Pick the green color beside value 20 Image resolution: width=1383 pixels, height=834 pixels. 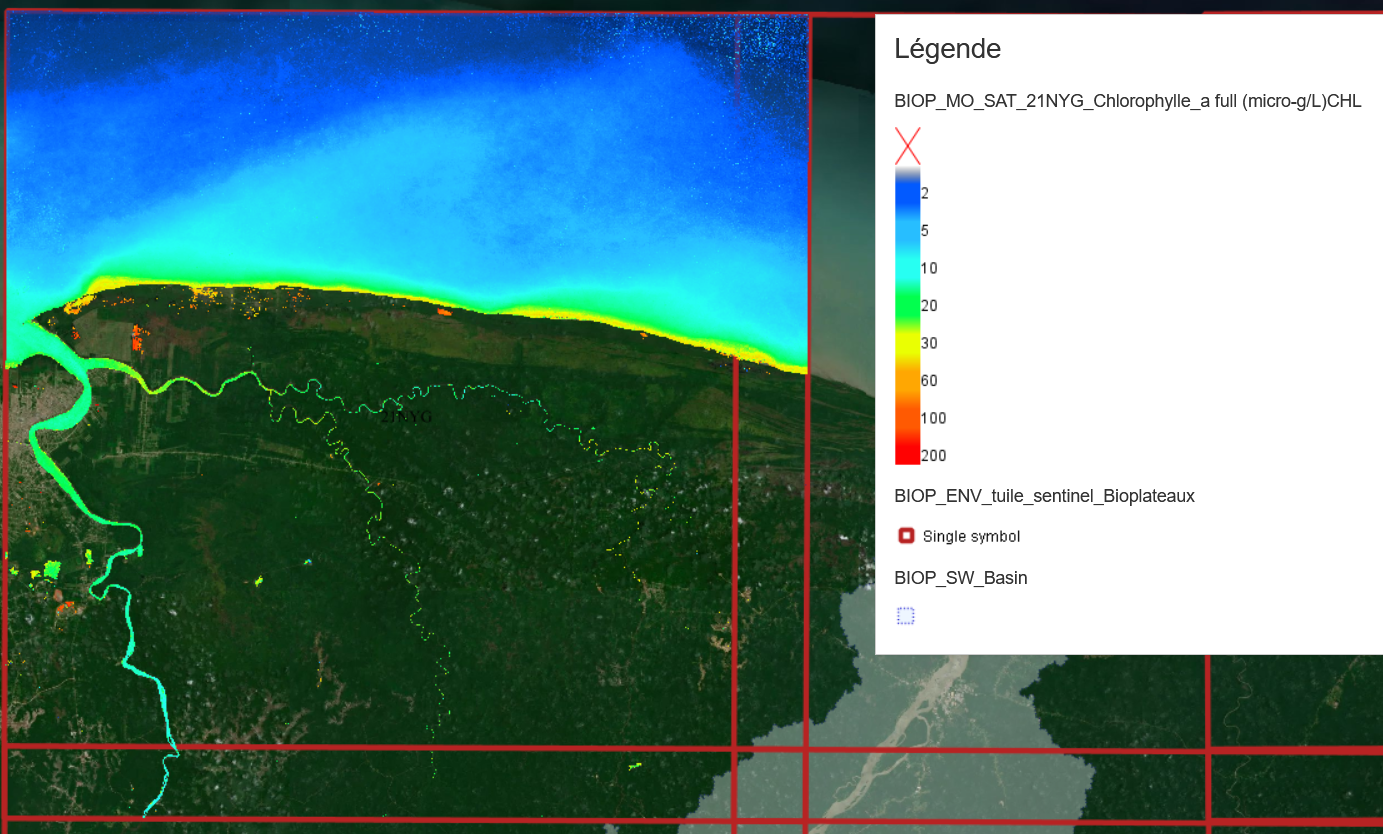click(x=907, y=306)
